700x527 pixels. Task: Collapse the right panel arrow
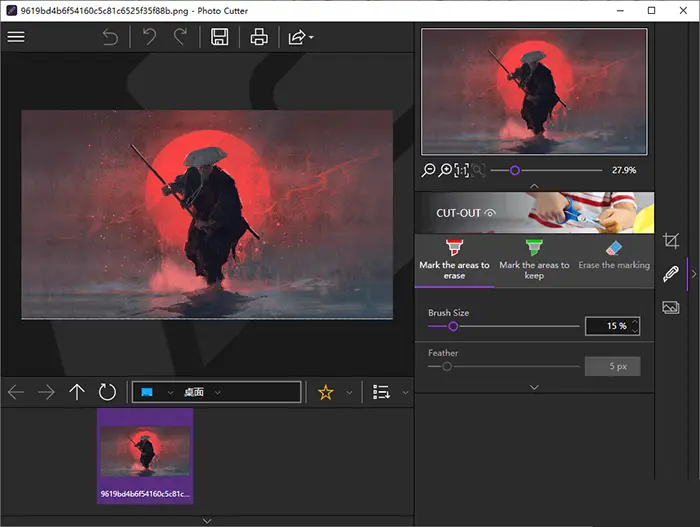pyautogui.click(x=694, y=274)
